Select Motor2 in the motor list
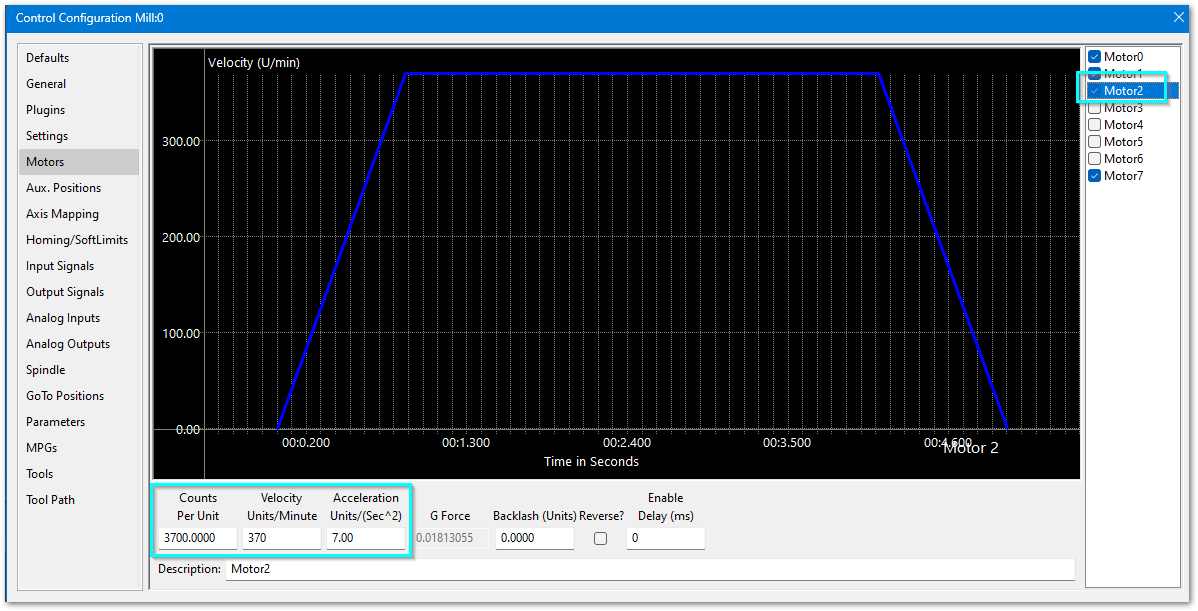This screenshot has height=611, width=1198. click(1123, 91)
